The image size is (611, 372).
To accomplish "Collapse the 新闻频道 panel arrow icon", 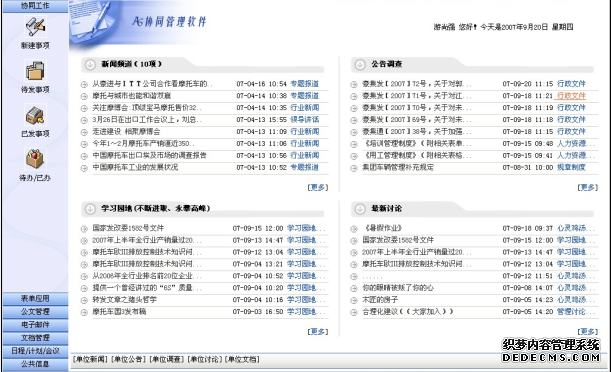I will (x=90, y=64).
